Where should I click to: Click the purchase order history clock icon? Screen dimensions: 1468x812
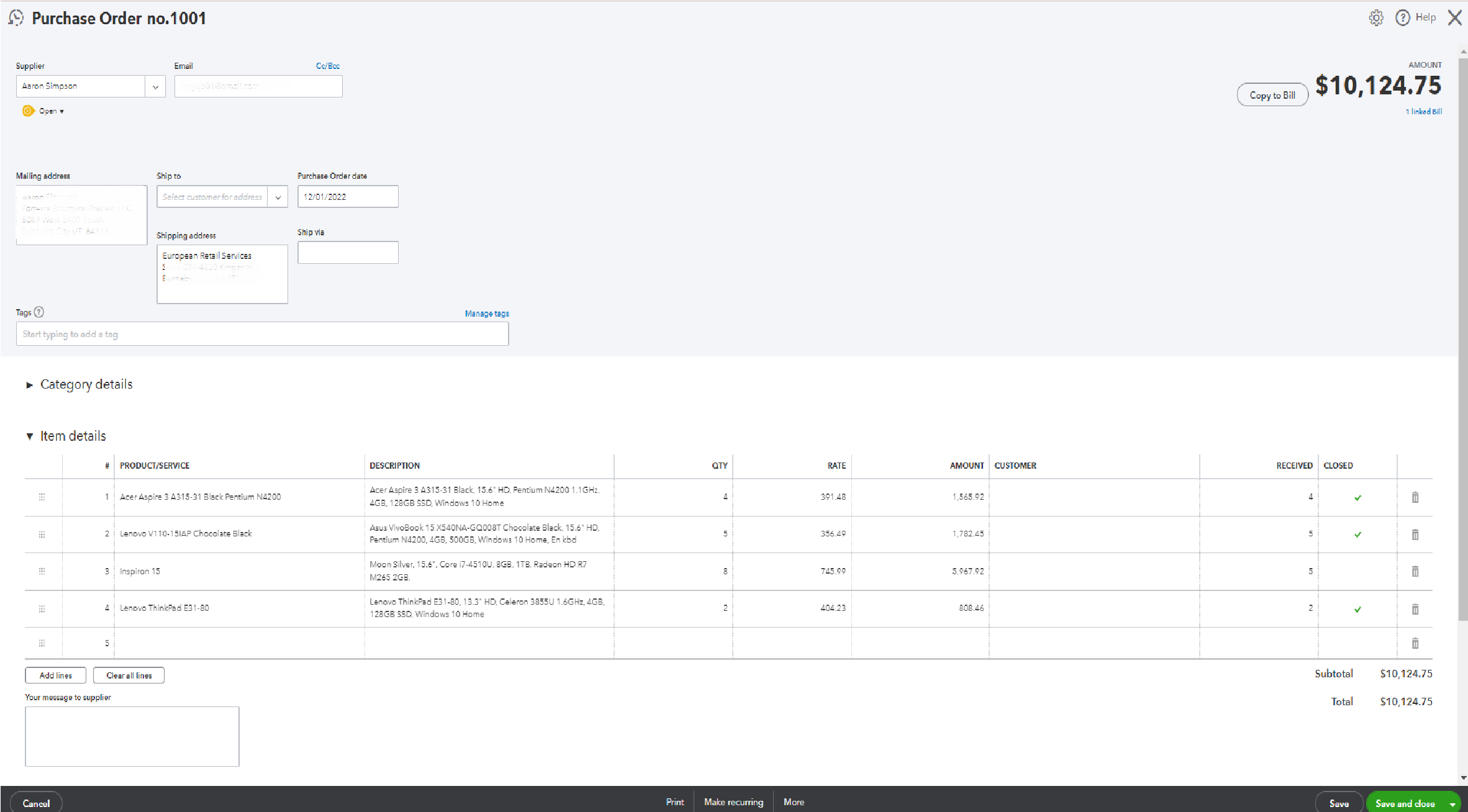(x=16, y=18)
